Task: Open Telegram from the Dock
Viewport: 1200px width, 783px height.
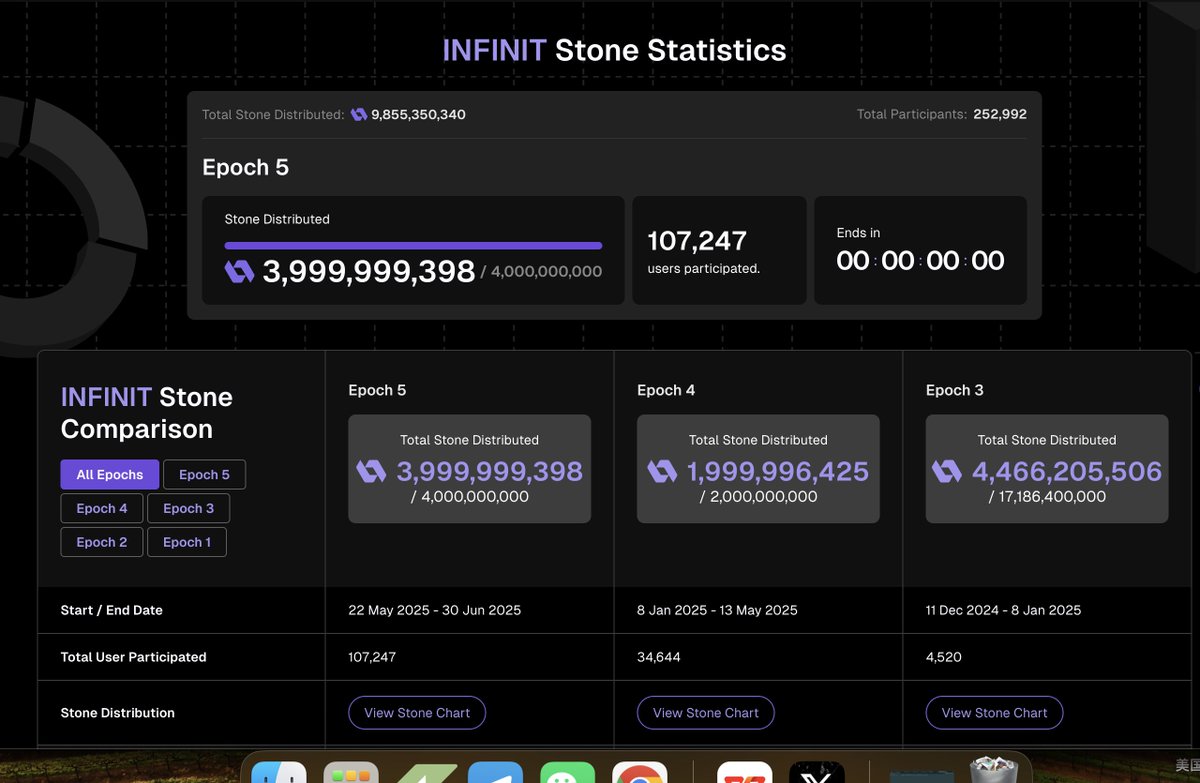Action: 495,773
